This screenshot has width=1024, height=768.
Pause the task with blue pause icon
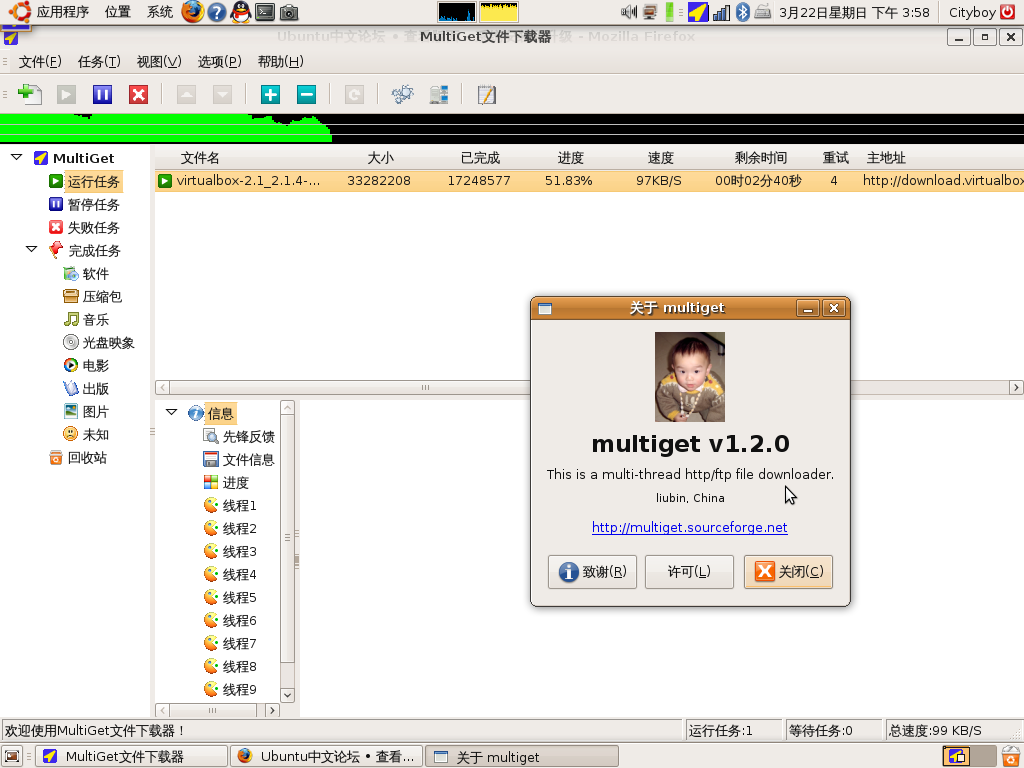tap(102, 95)
